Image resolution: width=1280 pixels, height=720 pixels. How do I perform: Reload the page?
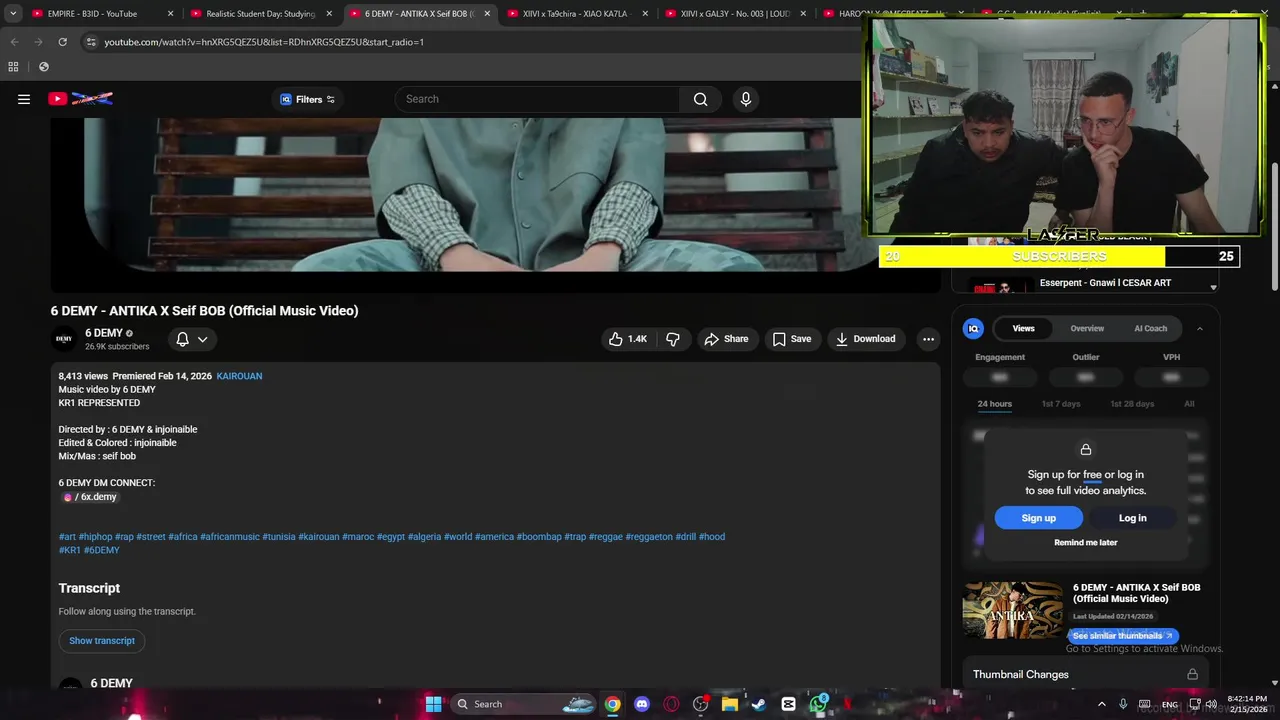coord(62,42)
